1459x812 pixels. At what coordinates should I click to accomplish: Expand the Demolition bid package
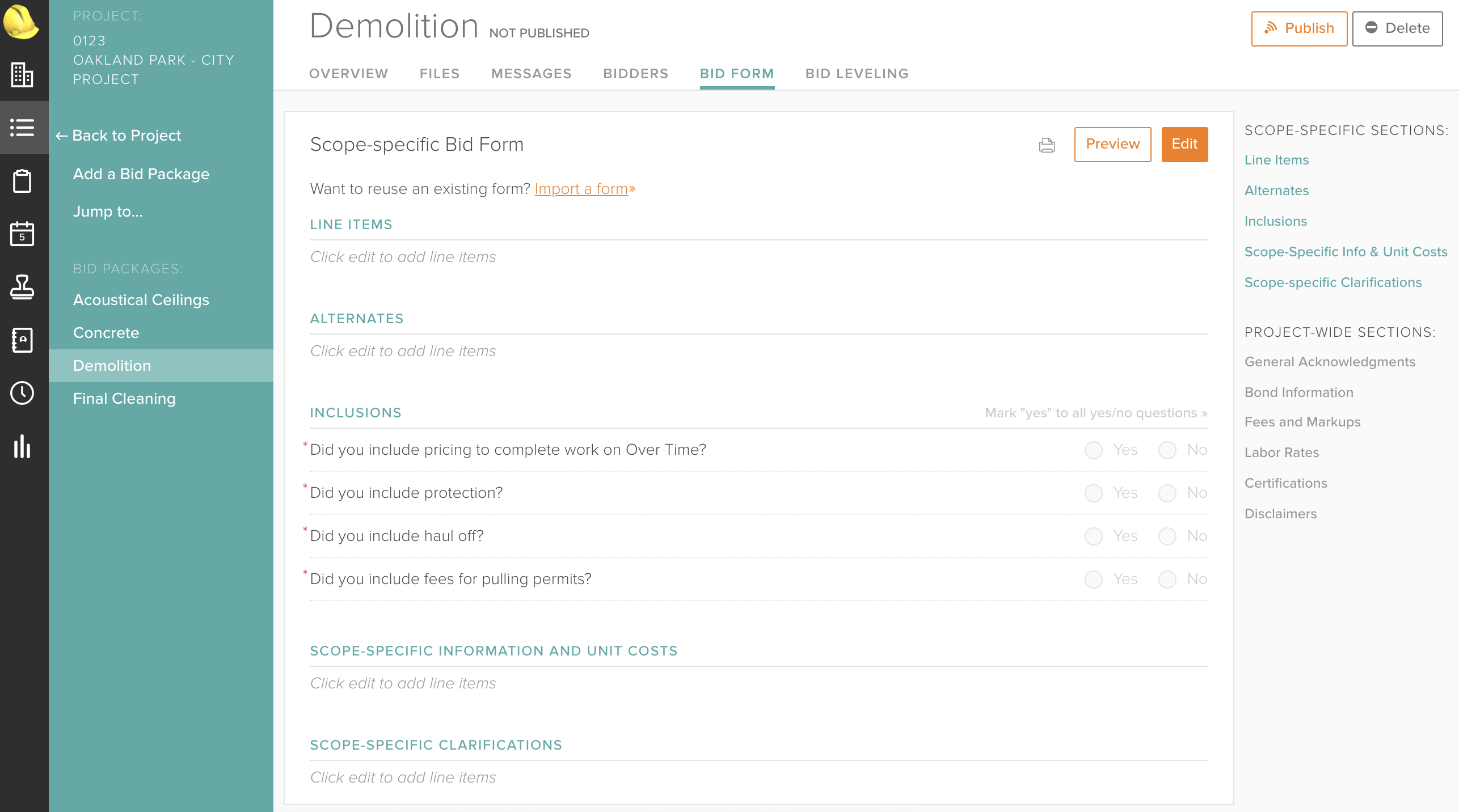(x=112, y=365)
